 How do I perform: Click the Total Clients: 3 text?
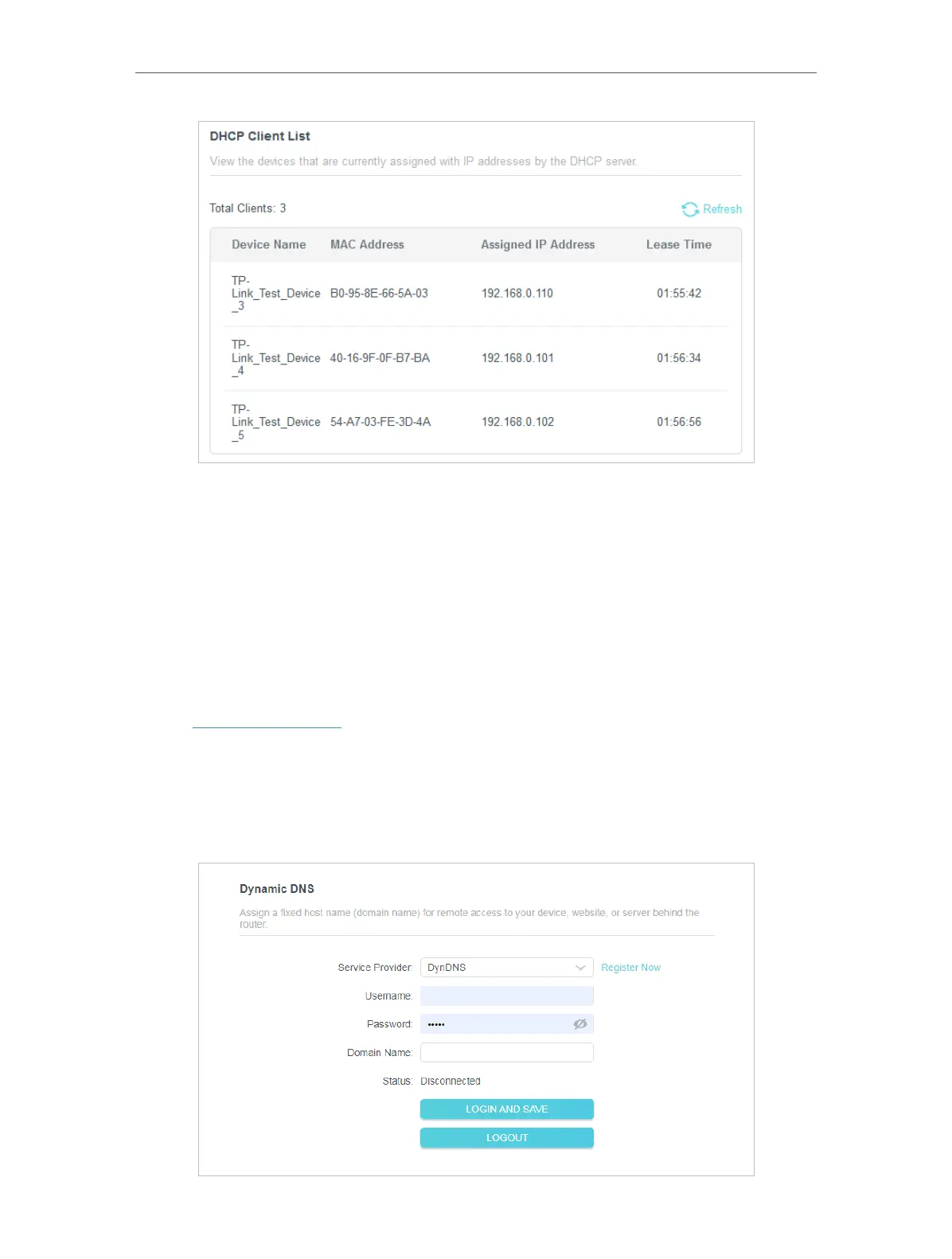(248, 209)
